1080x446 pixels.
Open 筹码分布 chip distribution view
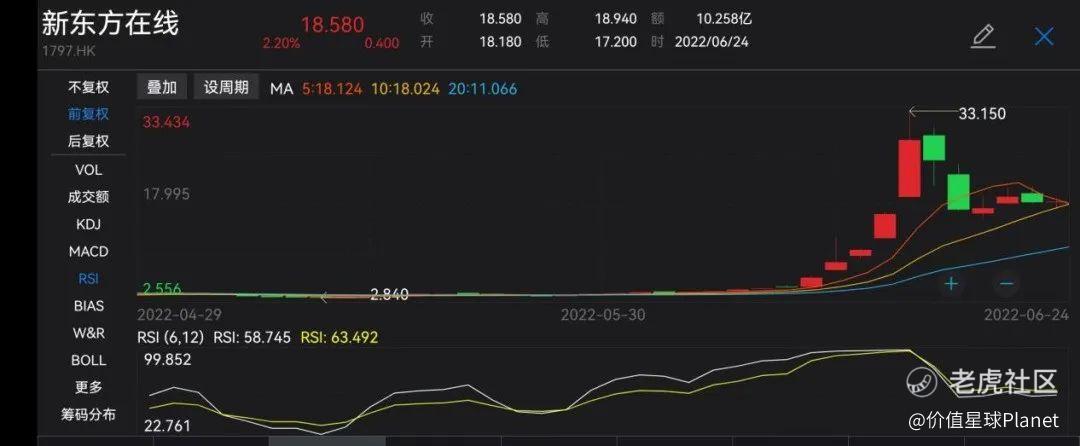coord(88,415)
